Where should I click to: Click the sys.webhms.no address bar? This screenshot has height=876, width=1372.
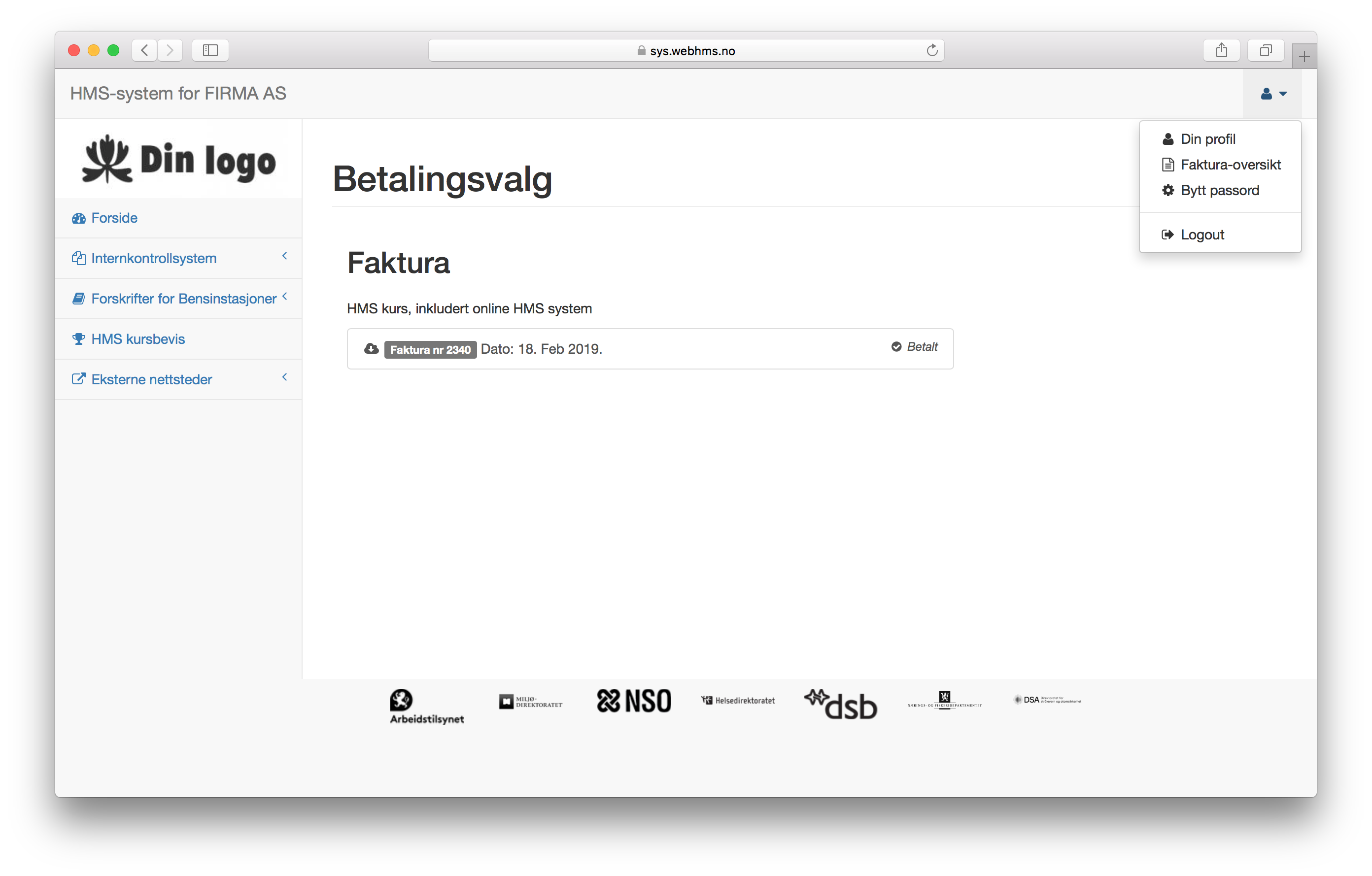[686, 51]
